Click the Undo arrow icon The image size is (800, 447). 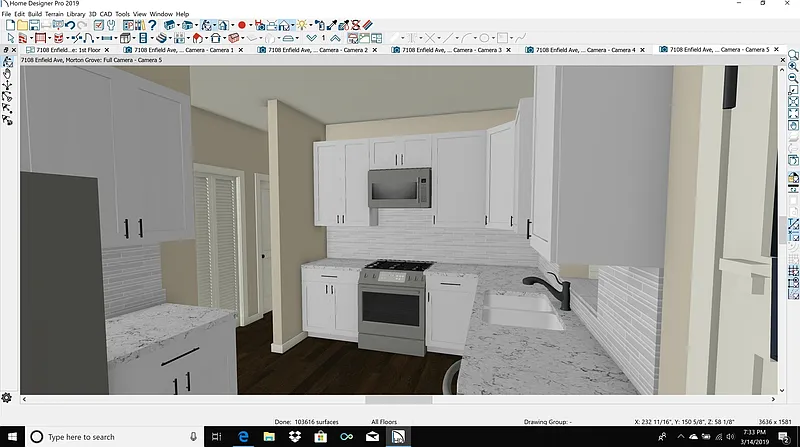tap(70, 24)
